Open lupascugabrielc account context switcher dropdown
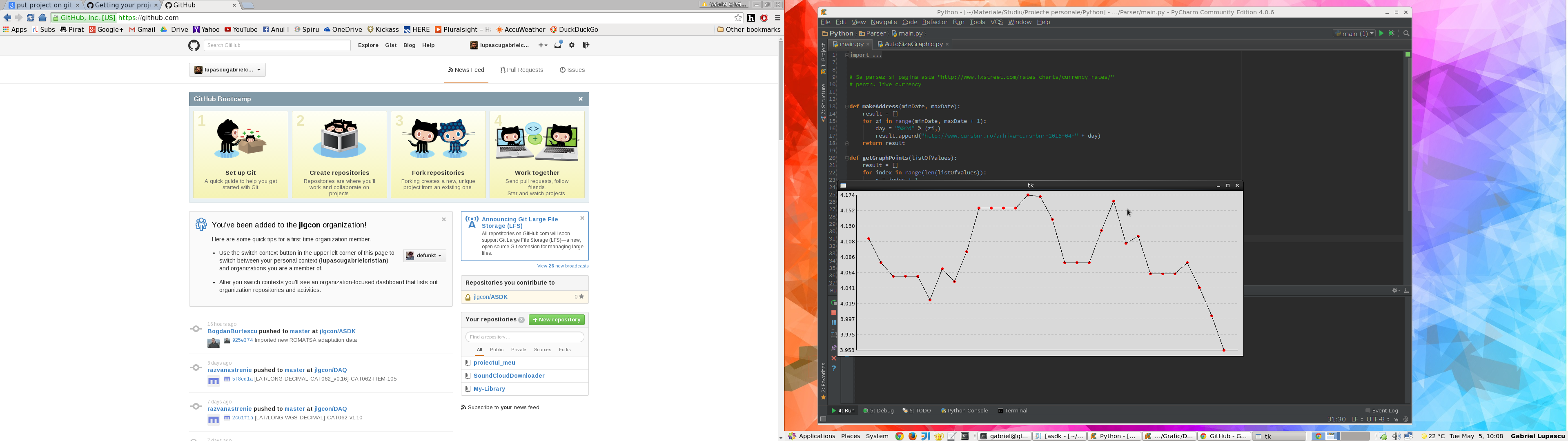The width and height of the screenshot is (1568, 441). tap(227, 70)
